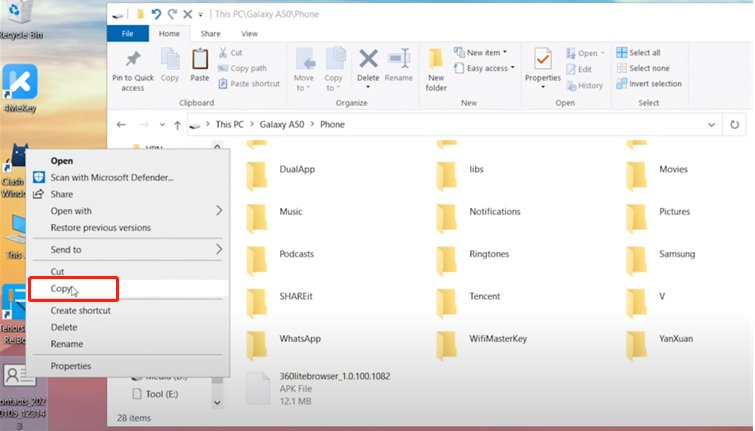
Task: Create a New folder from ribbon
Action: coord(436,69)
